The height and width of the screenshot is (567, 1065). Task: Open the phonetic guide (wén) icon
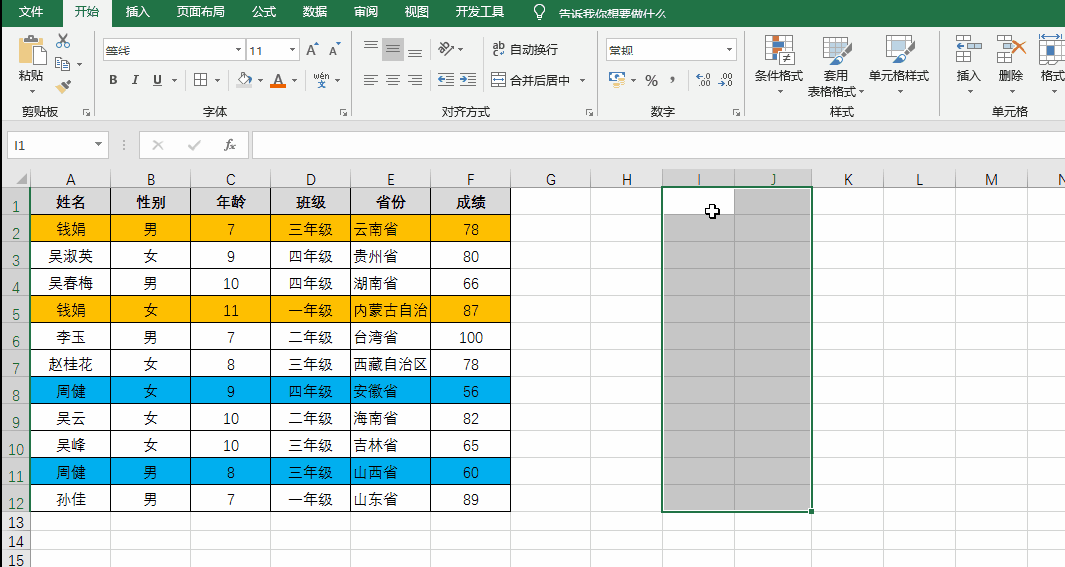(x=321, y=80)
